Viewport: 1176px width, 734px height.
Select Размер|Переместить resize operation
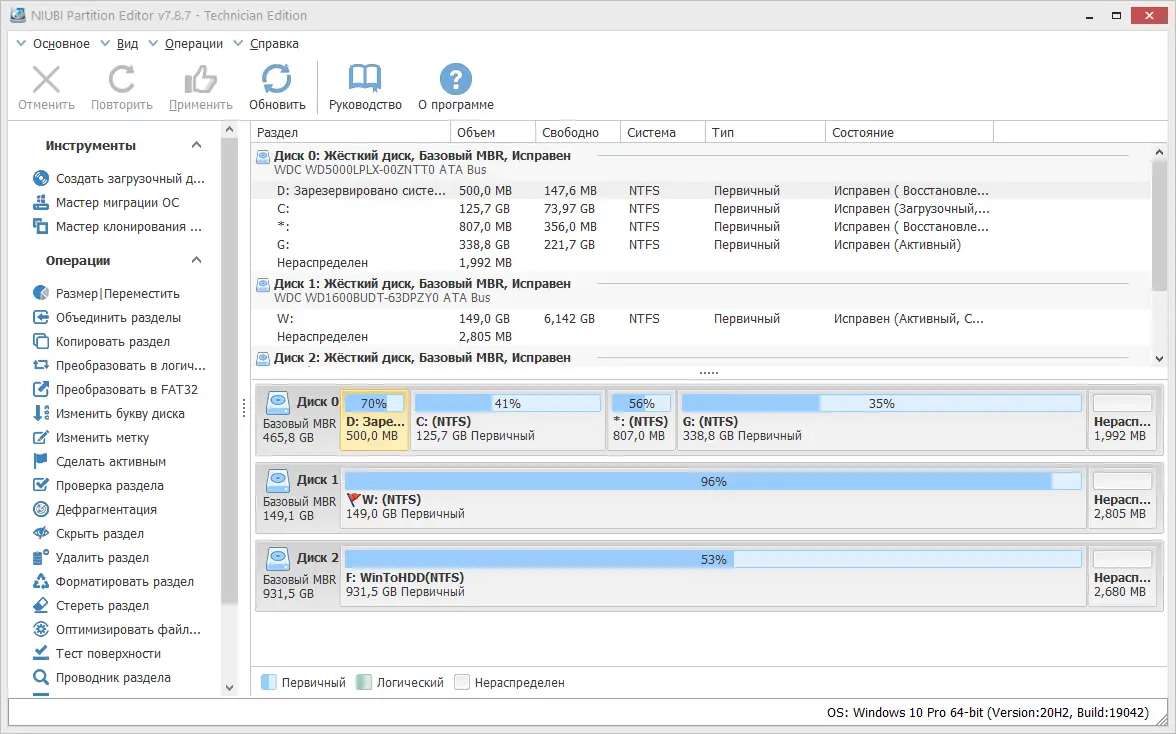(117, 294)
